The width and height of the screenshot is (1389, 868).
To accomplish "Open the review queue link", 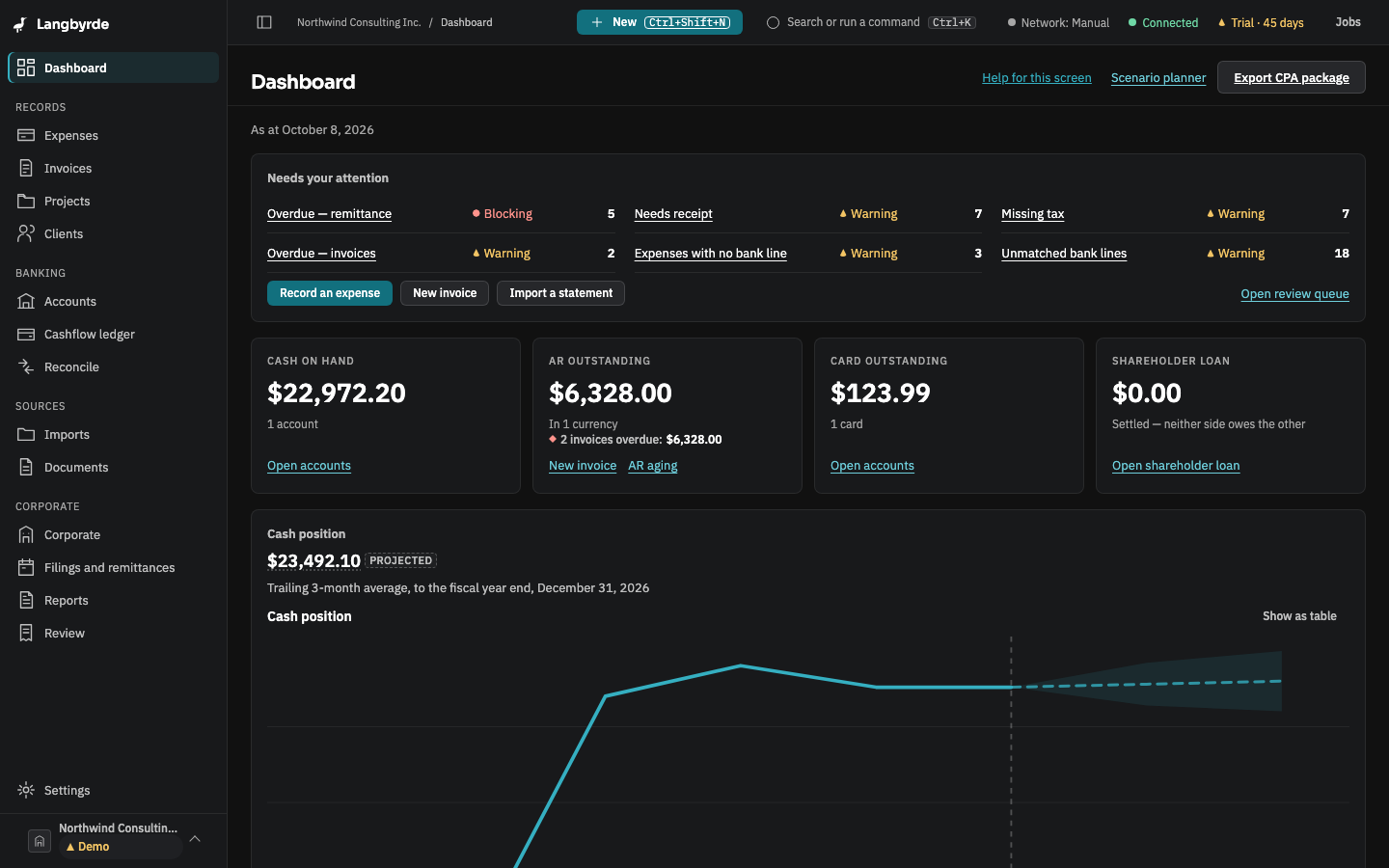I will click(1294, 294).
